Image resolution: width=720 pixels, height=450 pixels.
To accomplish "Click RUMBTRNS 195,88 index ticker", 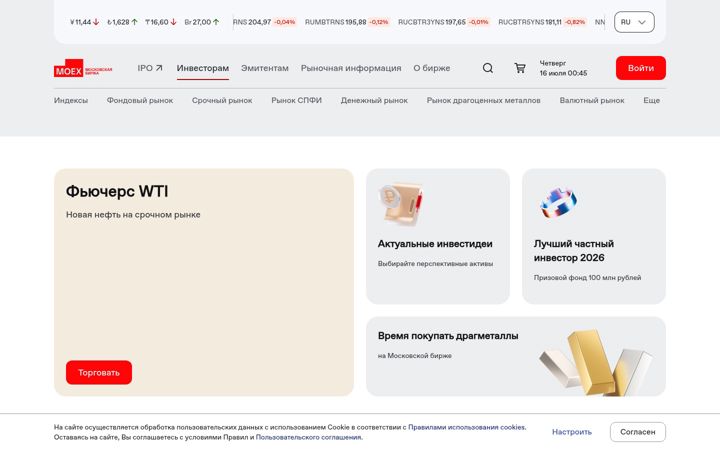I will tap(347, 22).
